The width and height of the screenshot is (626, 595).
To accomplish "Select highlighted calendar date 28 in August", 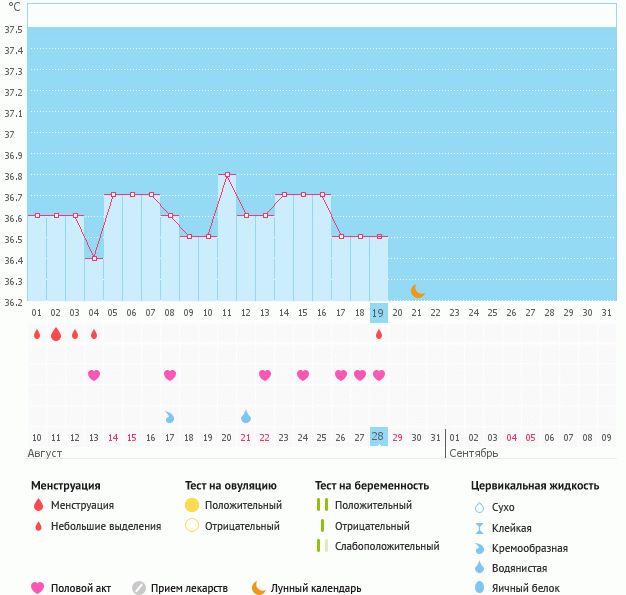I will point(379,437).
